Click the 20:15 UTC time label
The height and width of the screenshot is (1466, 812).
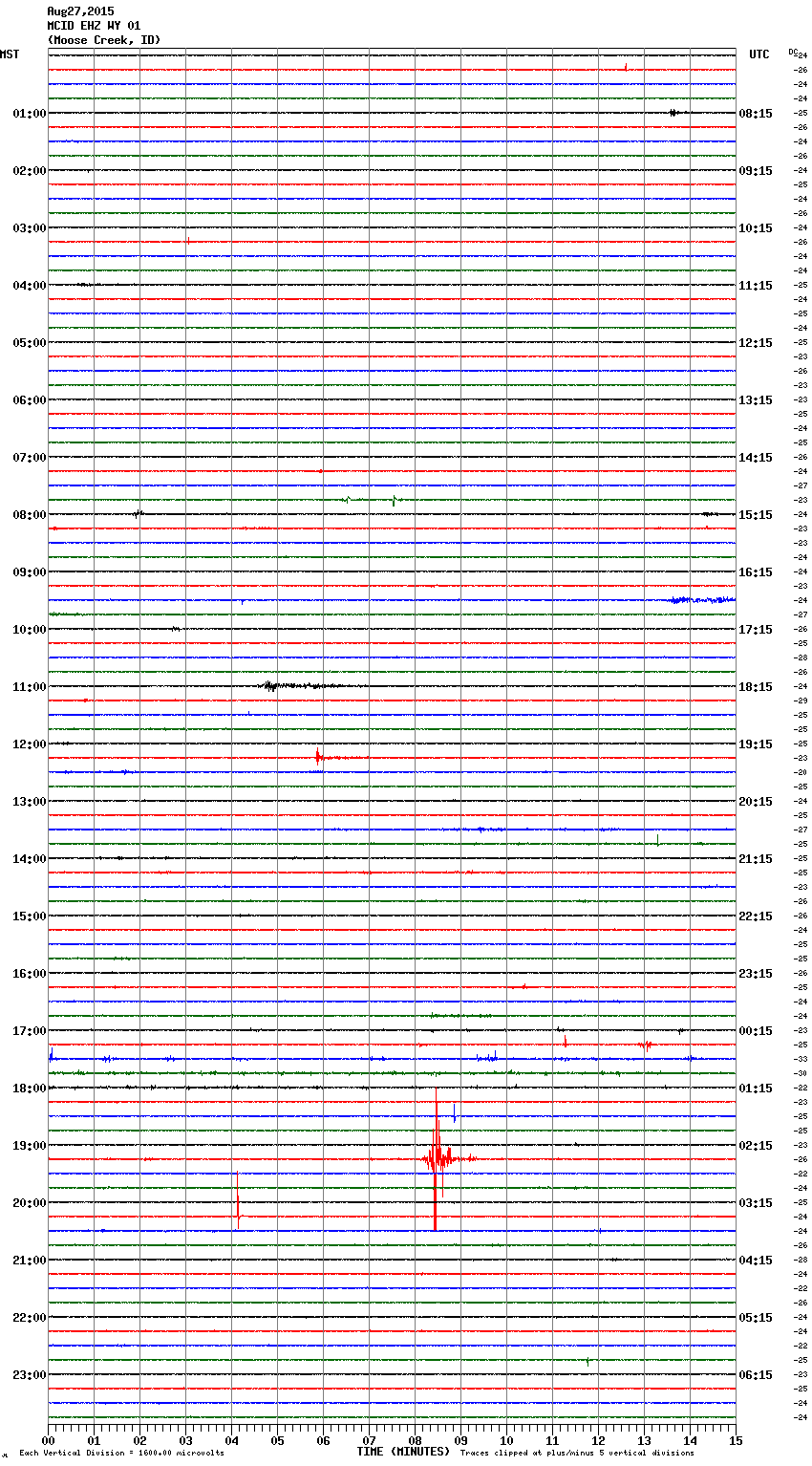point(756,802)
